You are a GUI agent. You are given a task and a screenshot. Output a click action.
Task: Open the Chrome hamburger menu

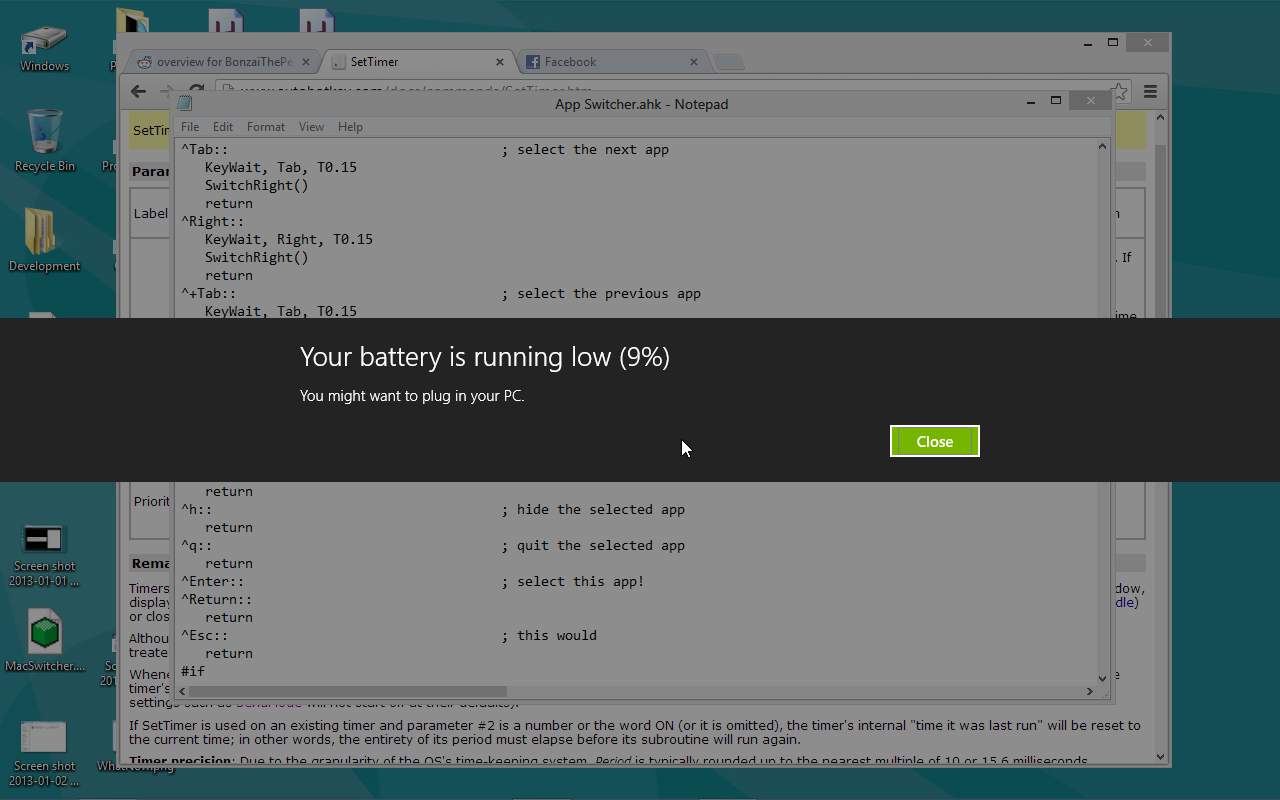click(1150, 91)
